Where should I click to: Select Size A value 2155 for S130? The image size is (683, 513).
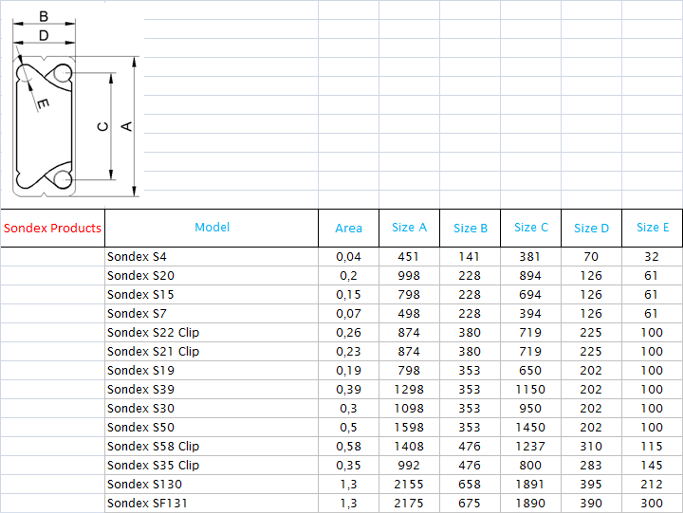pos(409,484)
